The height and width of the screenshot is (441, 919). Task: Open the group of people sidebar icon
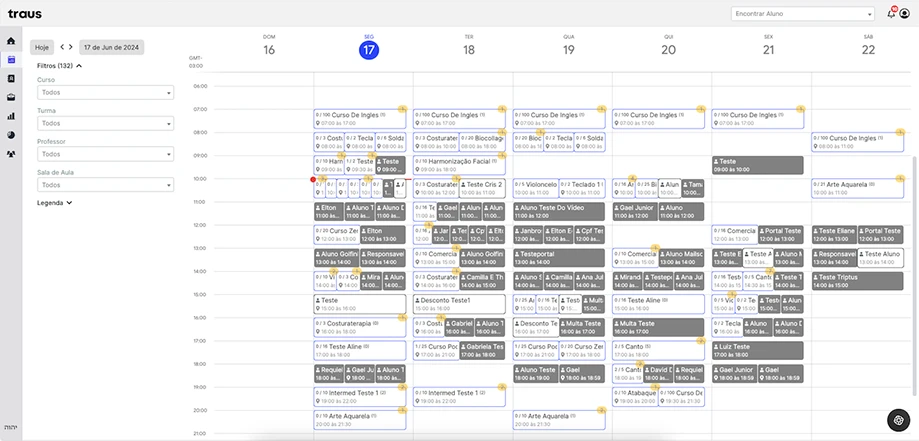[11, 154]
